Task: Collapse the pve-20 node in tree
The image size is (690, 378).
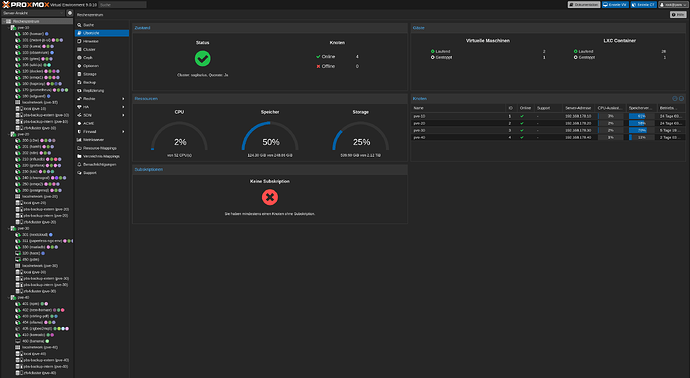Action: coord(8,134)
